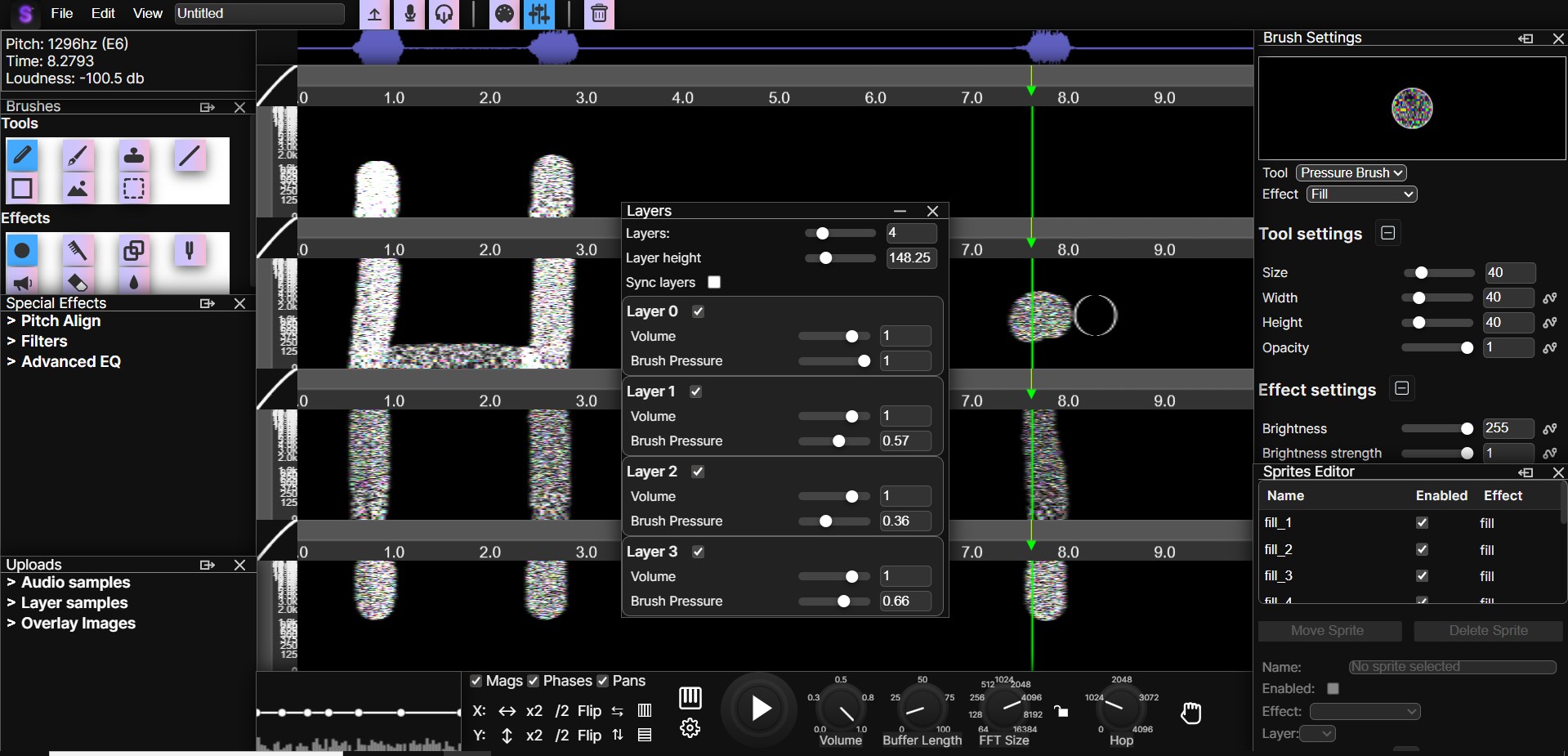Click the Layers count input field
This screenshot has height=756, width=1568.
pos(911,233)
